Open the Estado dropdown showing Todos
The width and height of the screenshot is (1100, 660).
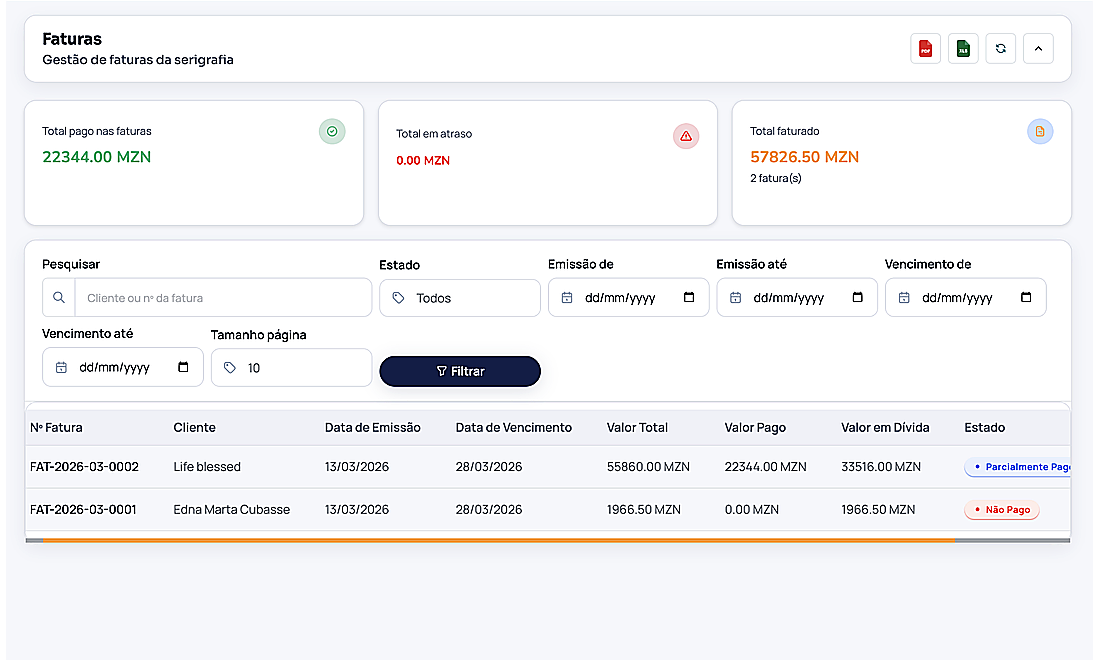[x=460, y=298]
